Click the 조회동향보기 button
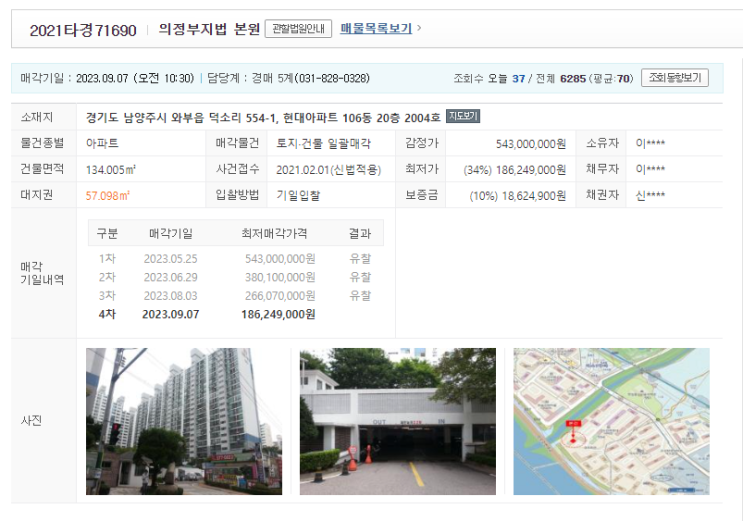Screen dimensions: 743x521 tap(674, 78)
